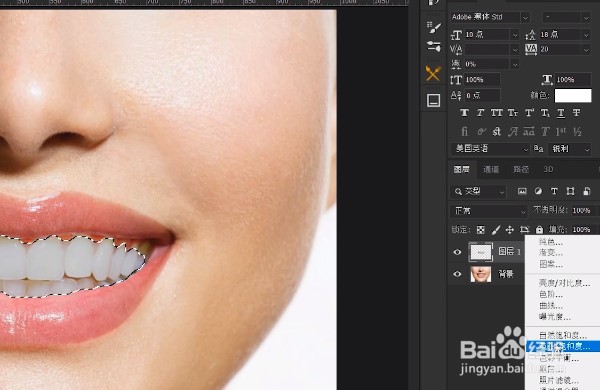
Task: Lock artboard nesting icon
Action: [525, 230]
